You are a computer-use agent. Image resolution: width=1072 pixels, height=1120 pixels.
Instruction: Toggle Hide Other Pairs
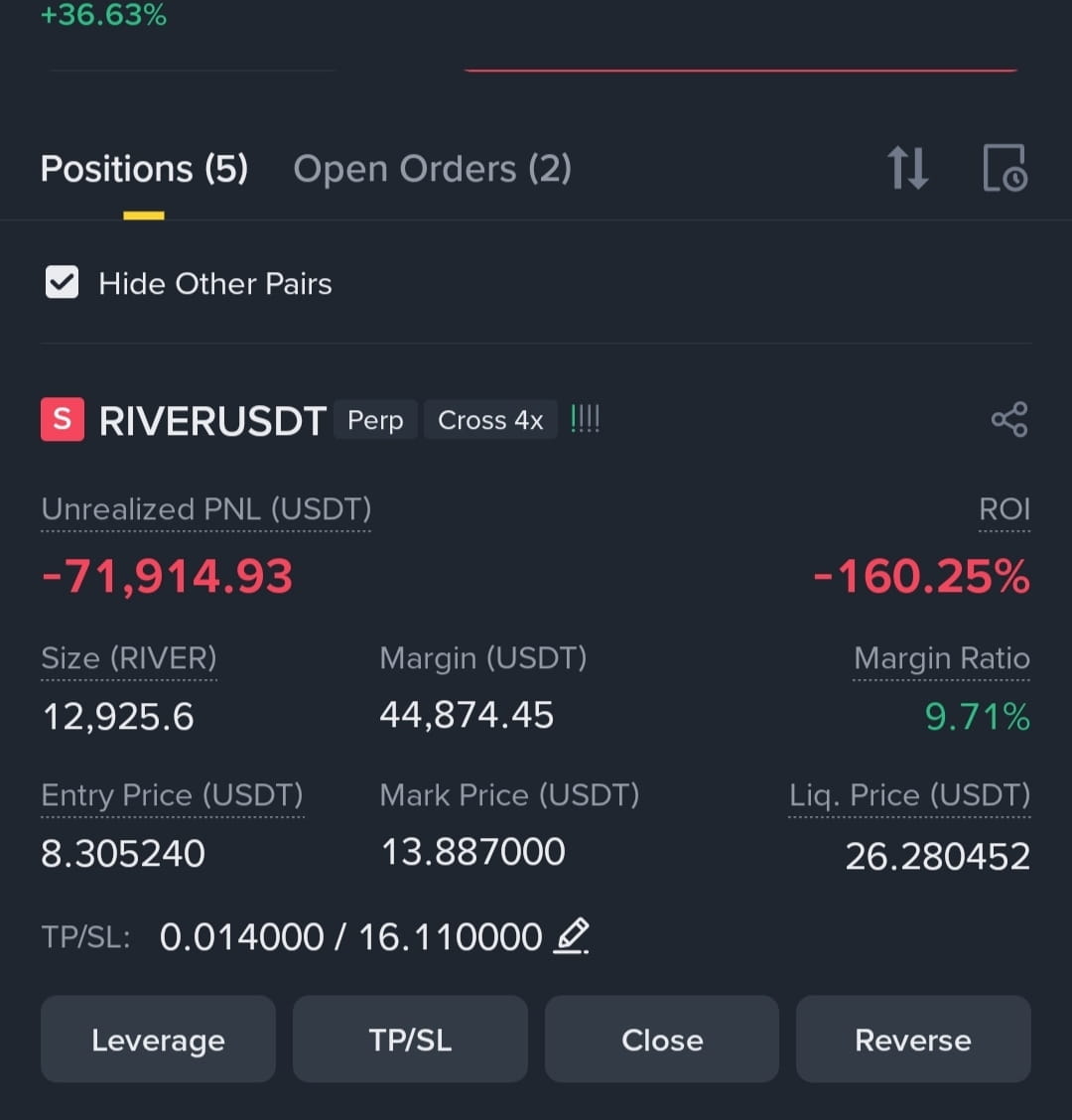[x=62, y=282]
